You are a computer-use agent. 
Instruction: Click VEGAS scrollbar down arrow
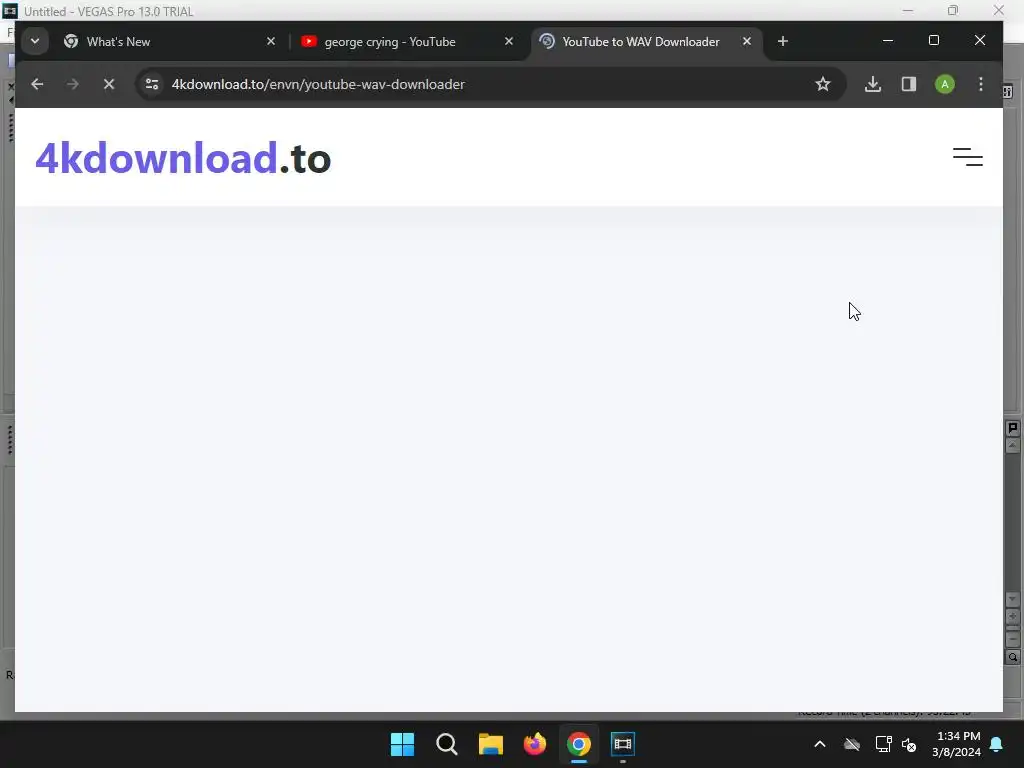pyautogui.click(x=1012, y=600)
